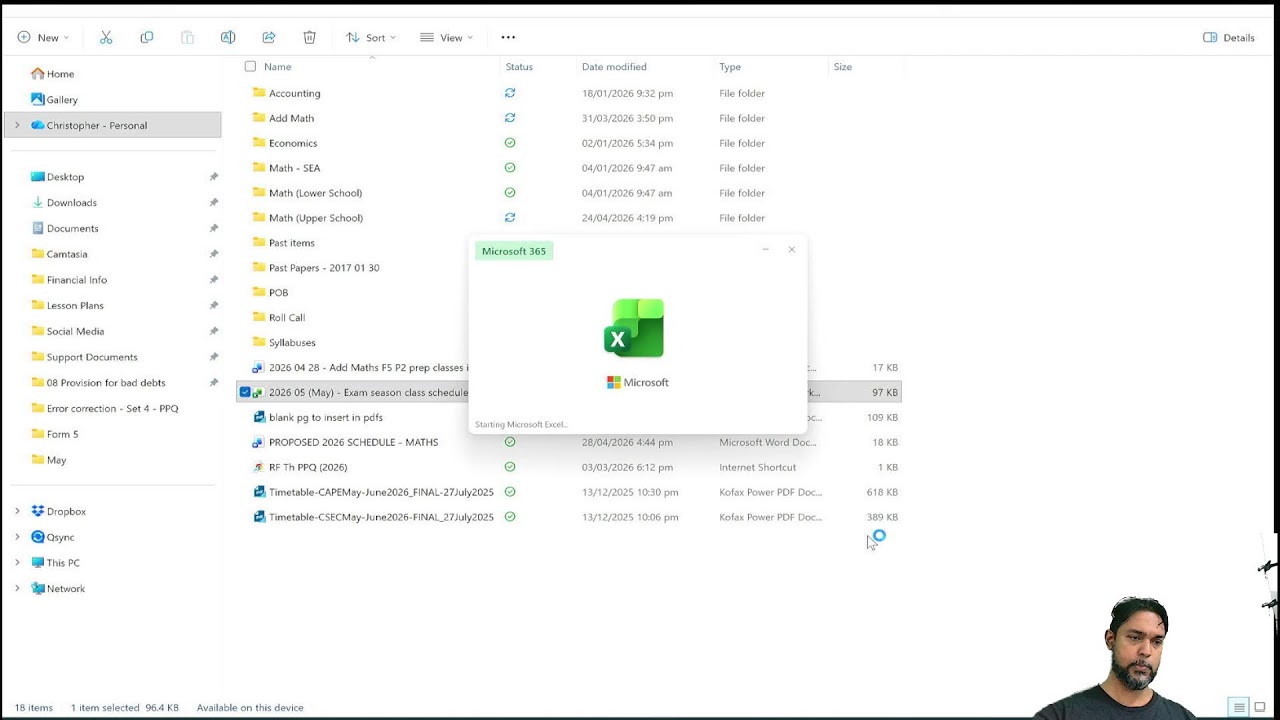Screen dimensions: 1280x720
Task: Select the Math (Upper School) folder
Action: [316, 218]
